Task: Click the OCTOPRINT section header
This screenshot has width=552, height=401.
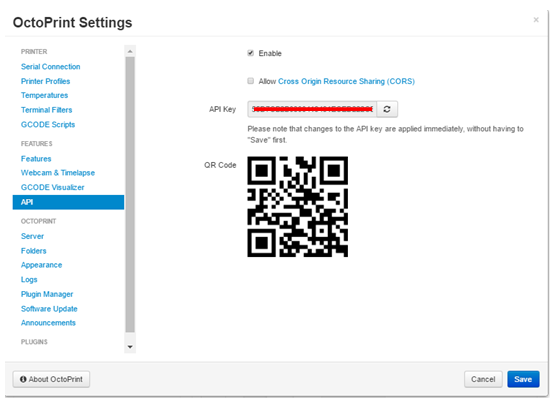Action: pos(38,221)
